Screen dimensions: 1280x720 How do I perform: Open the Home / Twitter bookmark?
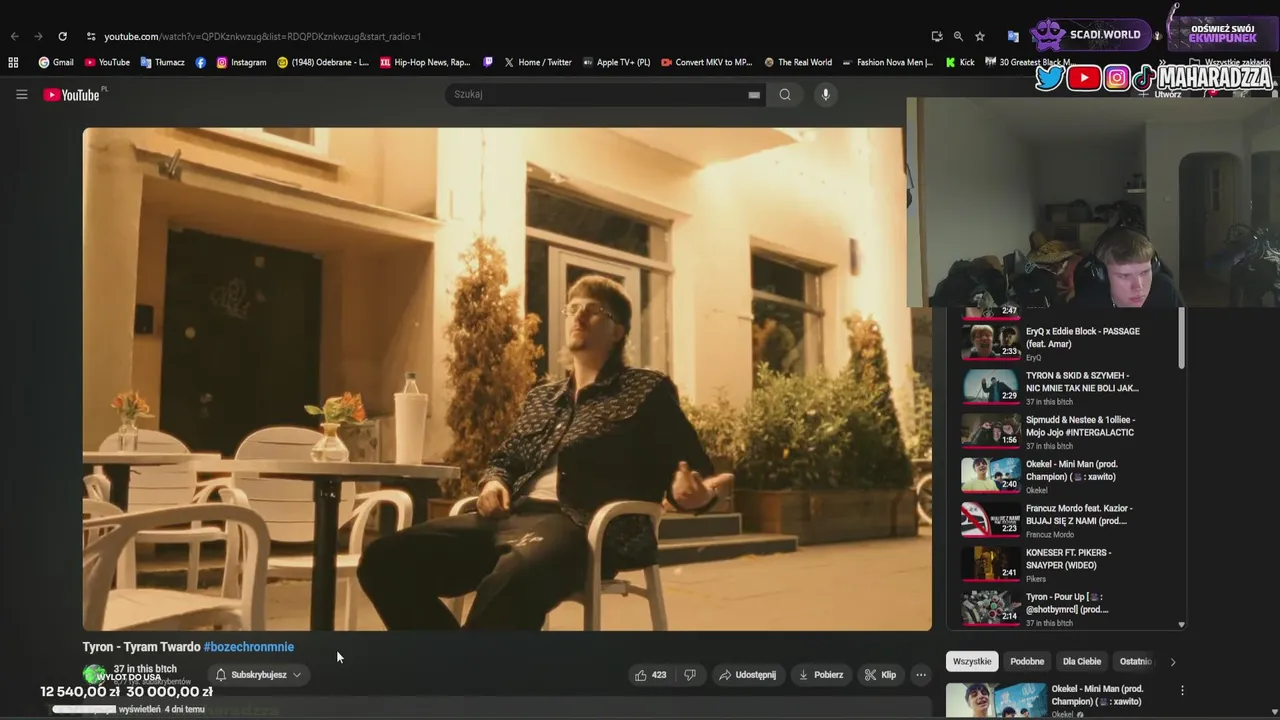point(538,62)
